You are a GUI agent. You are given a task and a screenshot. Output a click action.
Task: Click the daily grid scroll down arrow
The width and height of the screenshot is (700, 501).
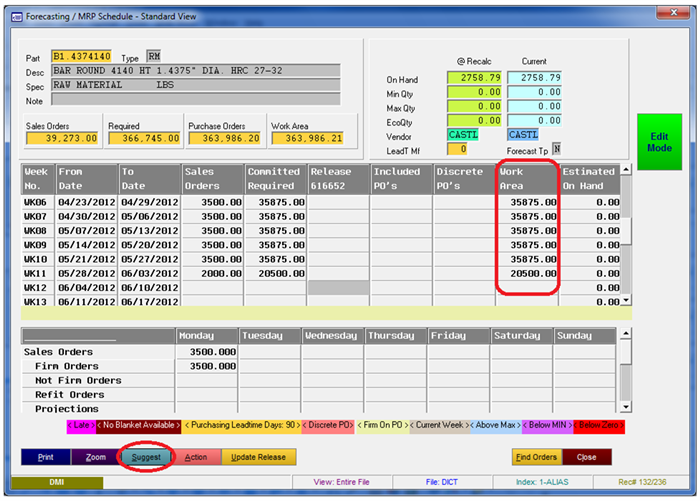pos(626,407)
